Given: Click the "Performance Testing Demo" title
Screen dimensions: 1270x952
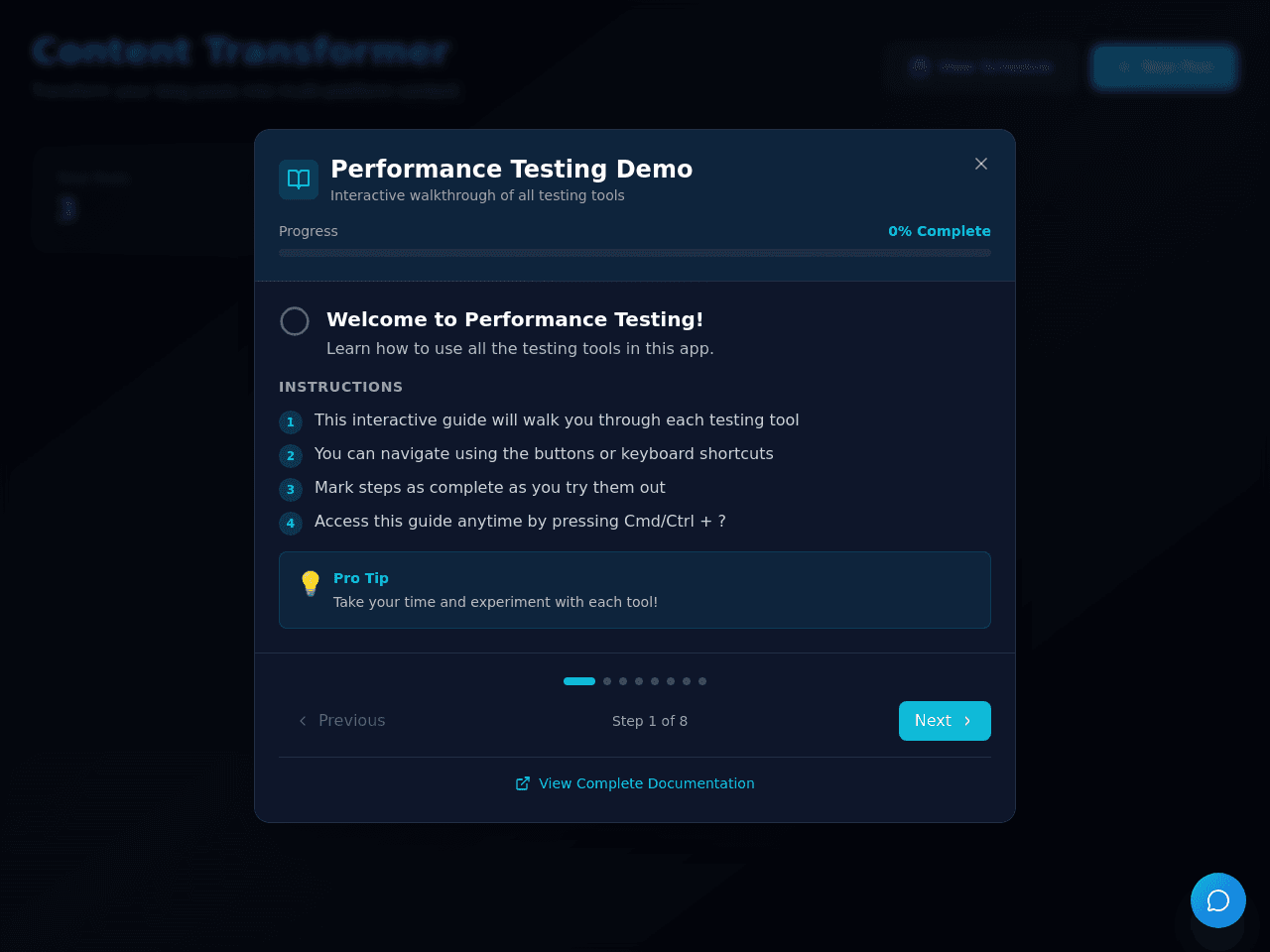Looking at the screenshot, I should 512,169.
